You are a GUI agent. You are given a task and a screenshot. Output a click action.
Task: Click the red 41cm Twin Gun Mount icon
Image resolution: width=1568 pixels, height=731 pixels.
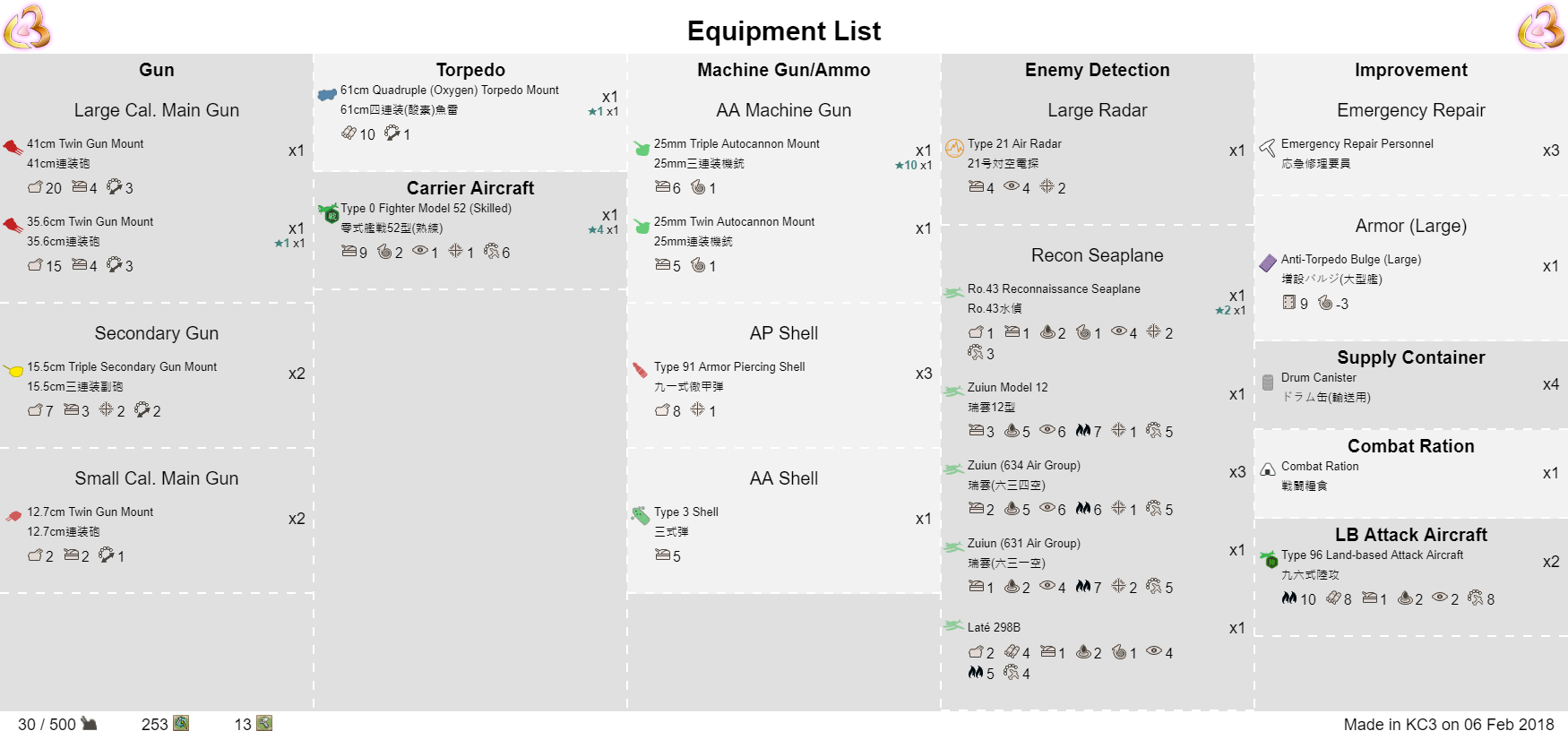[13, 148]
